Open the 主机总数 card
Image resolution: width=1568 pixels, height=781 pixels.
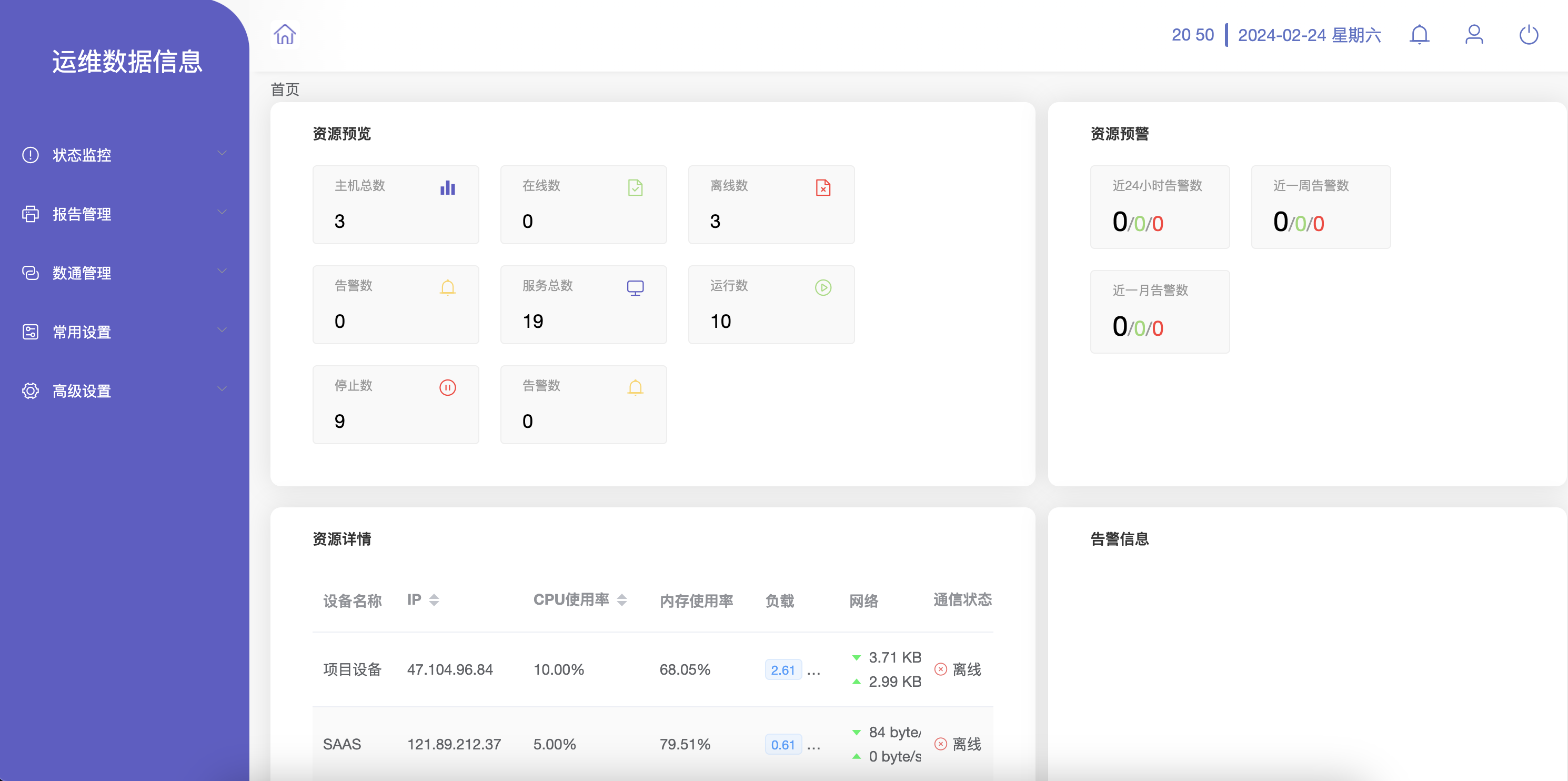click(x=396, y=205)
